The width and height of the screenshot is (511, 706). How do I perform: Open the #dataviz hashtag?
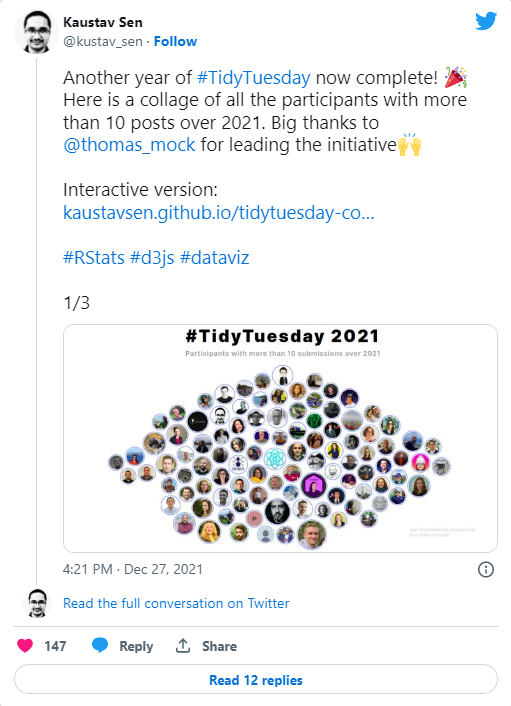point(214,258)
